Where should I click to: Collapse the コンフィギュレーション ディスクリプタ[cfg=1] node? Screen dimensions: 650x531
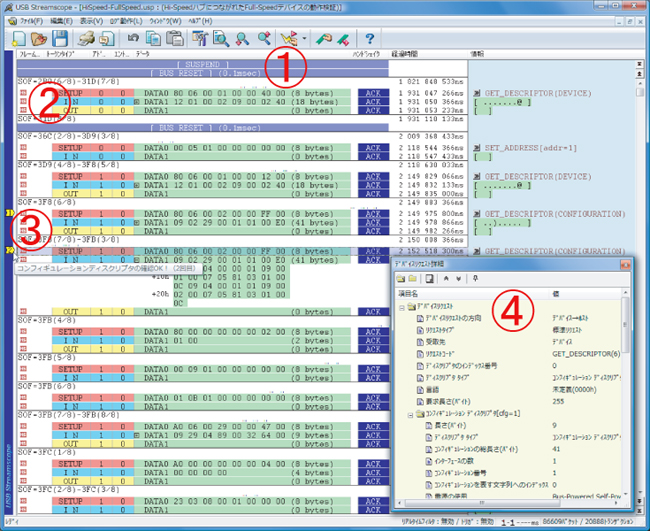(x=410, y=414)
